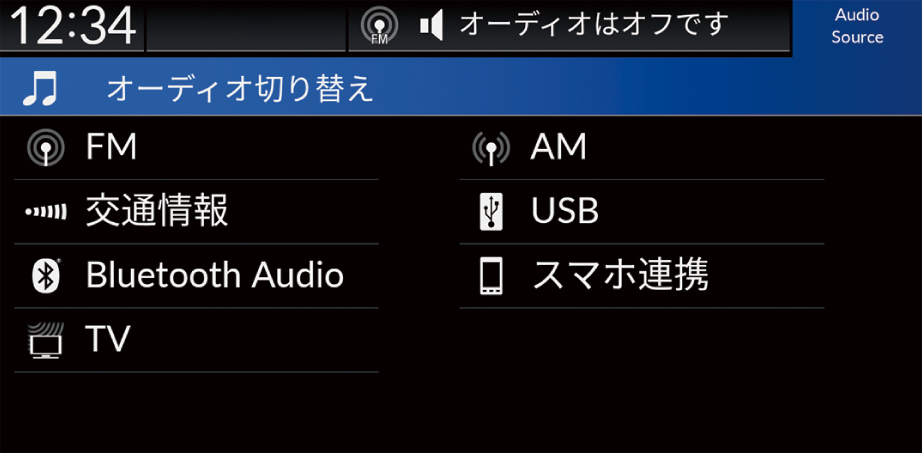Image resolution: width=922 pixels, height=453 pixels.
Task: Select FM as audio source
Action: pyautogui.click(x=196, y=148)
